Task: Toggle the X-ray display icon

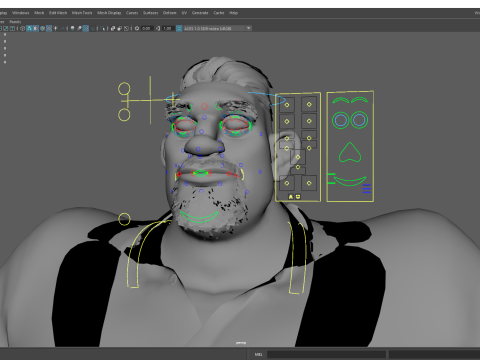Action: tap(113, 28)
